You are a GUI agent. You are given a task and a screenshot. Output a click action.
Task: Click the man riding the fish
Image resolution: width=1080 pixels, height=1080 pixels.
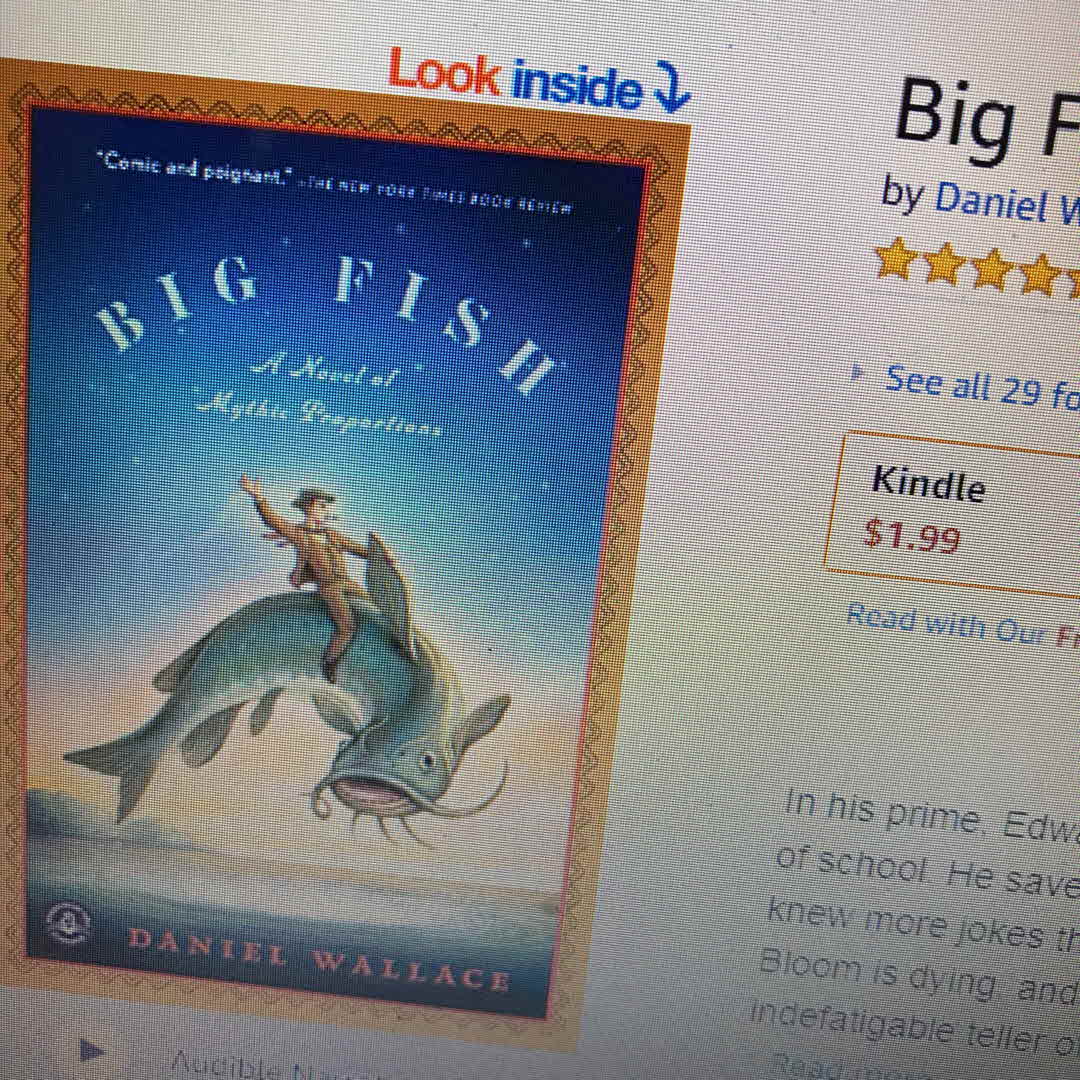[x=310, y=565]
